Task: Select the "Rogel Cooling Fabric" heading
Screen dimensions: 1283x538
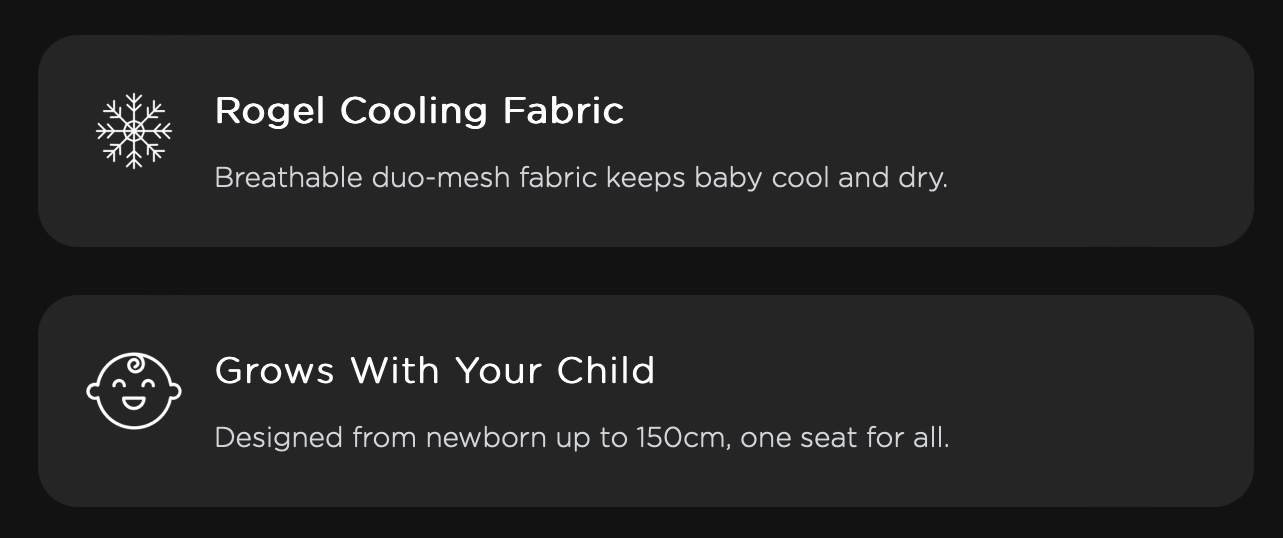Action: (x=419, y=111)
